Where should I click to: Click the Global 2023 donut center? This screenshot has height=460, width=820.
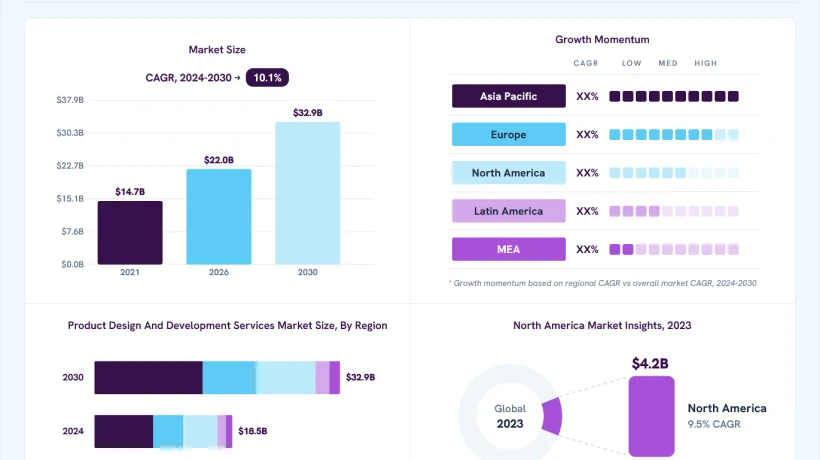(510, 416)
